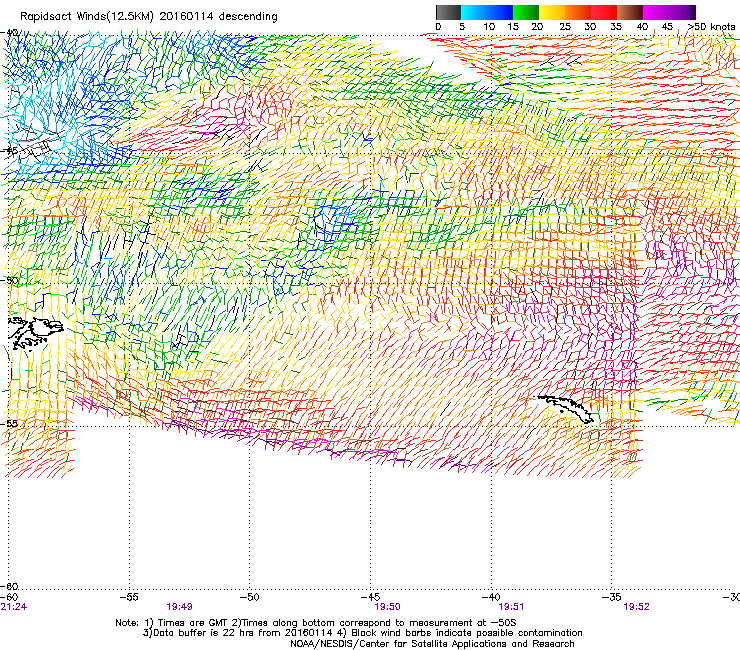Screen dimensions: 740x650
Task: Click the '20160114 descending' title date
Action: (x=218, y=16)
